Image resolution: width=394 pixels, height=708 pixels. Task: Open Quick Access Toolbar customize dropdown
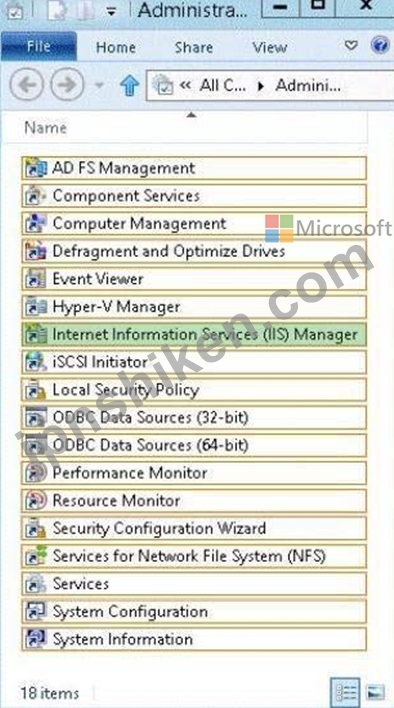[x=111, y=12]
